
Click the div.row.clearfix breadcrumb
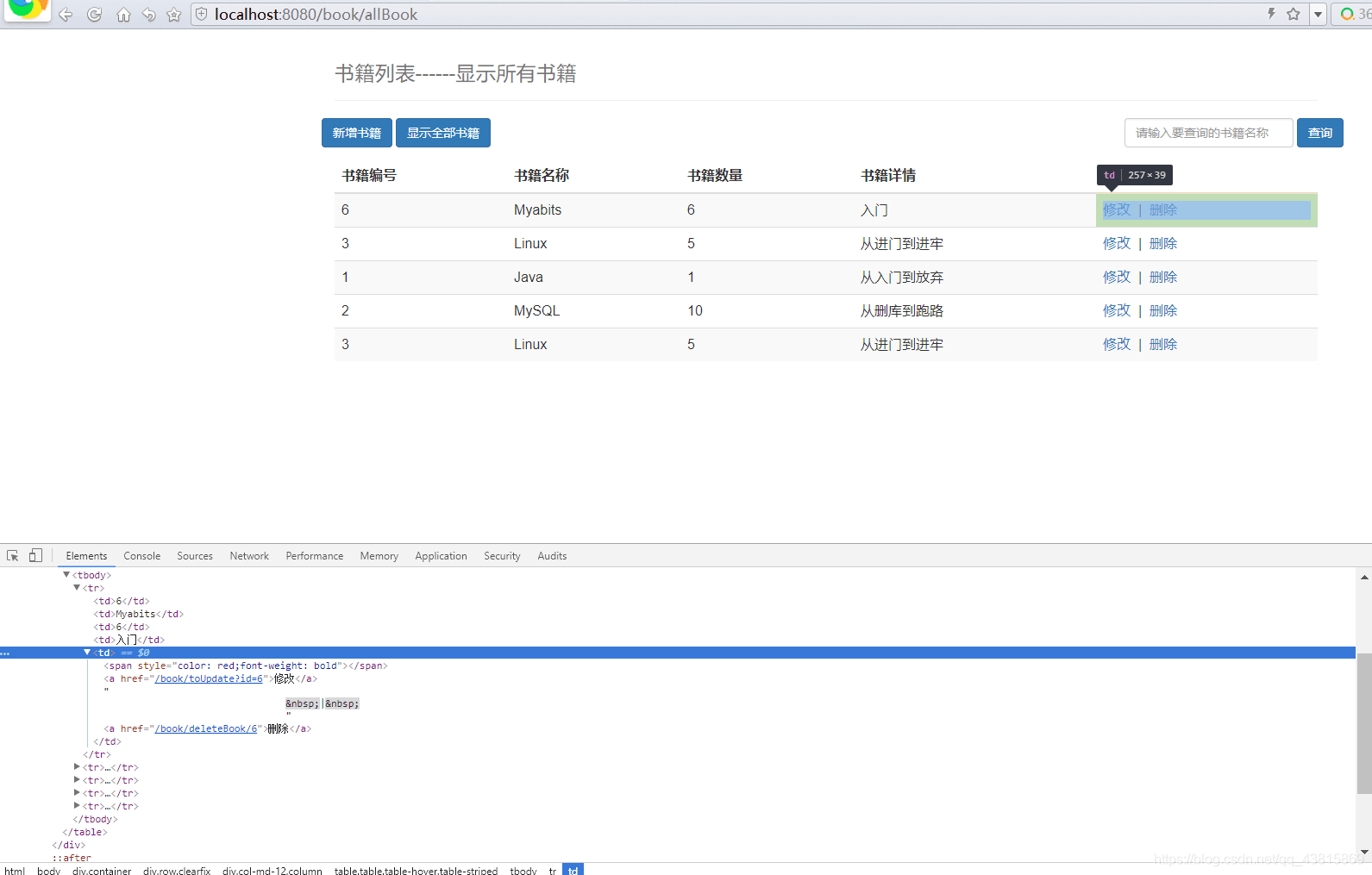tap(177, 870)
